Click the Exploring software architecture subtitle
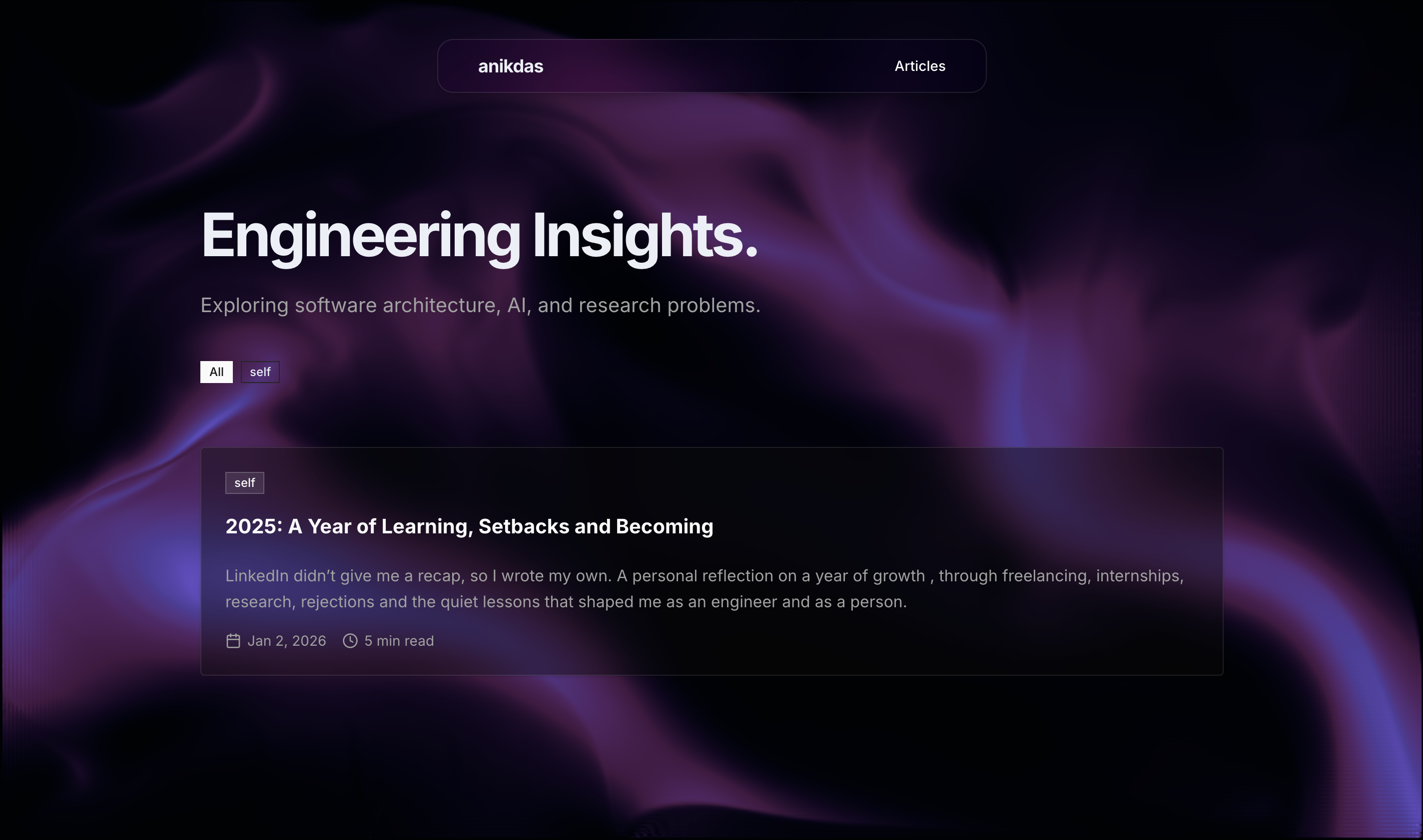 [480, 305]
